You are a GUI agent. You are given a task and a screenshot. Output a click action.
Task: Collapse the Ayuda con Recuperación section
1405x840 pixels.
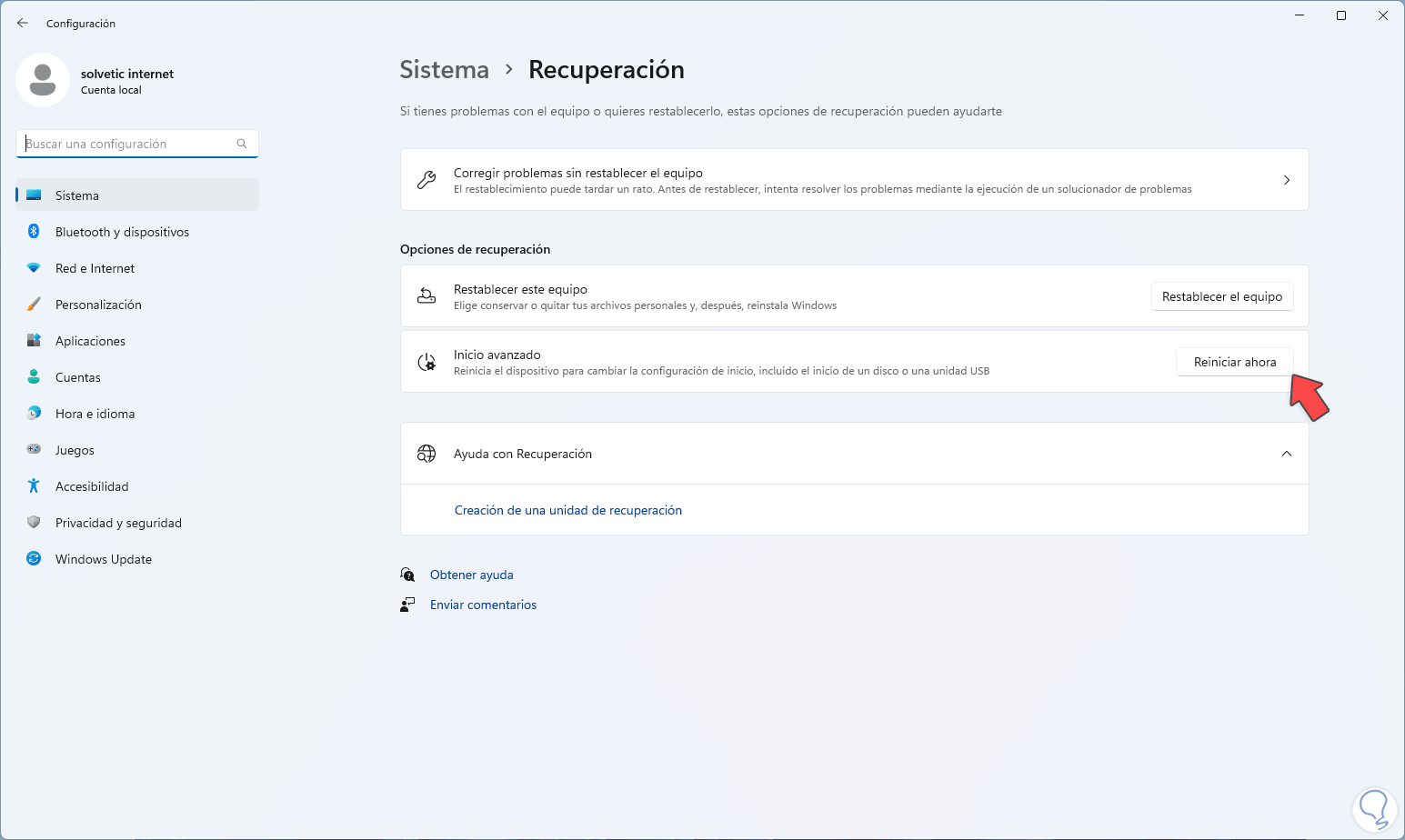click(1286, 454)
